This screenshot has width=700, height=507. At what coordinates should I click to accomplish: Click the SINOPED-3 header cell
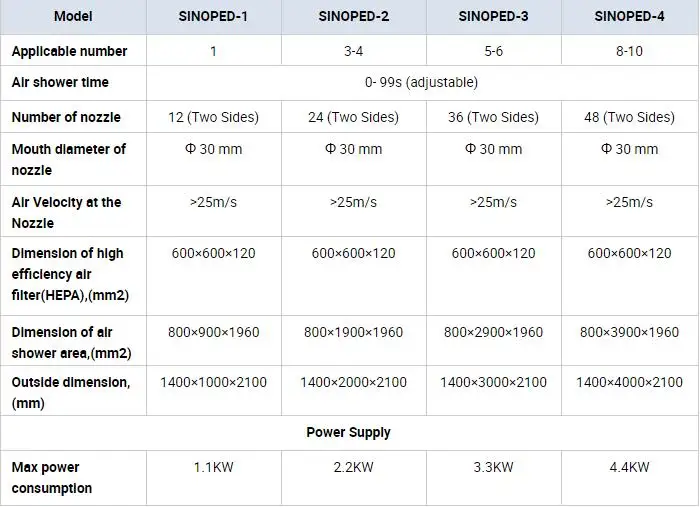(x=493, y=16)
